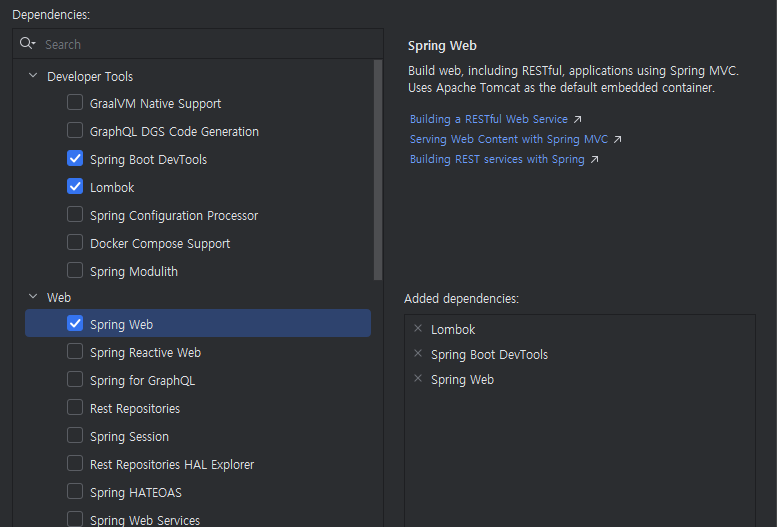This screenshot has width=777, height=527.
Task: Check Docker Compose Support
Action: click(75, 242)
